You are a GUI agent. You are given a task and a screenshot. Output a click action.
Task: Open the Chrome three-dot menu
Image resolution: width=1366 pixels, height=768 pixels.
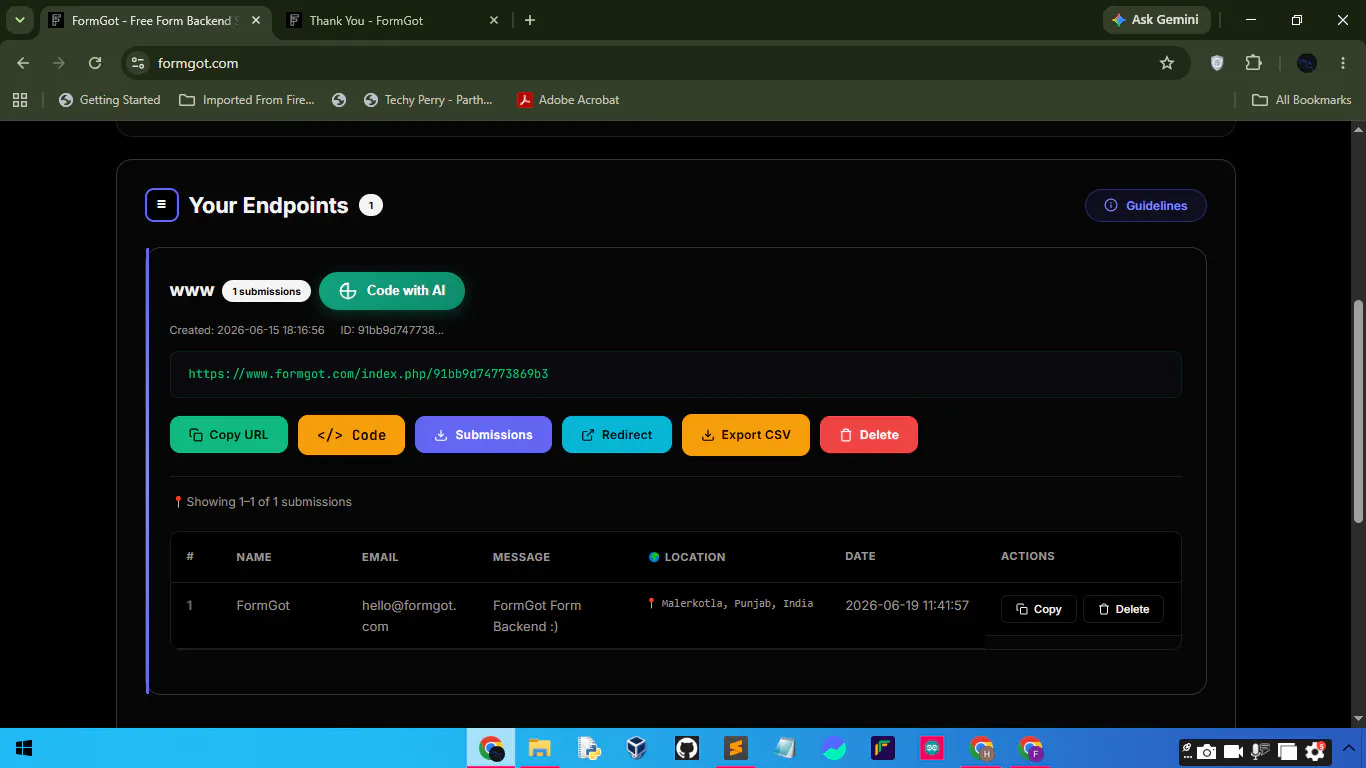(1343, 63)
